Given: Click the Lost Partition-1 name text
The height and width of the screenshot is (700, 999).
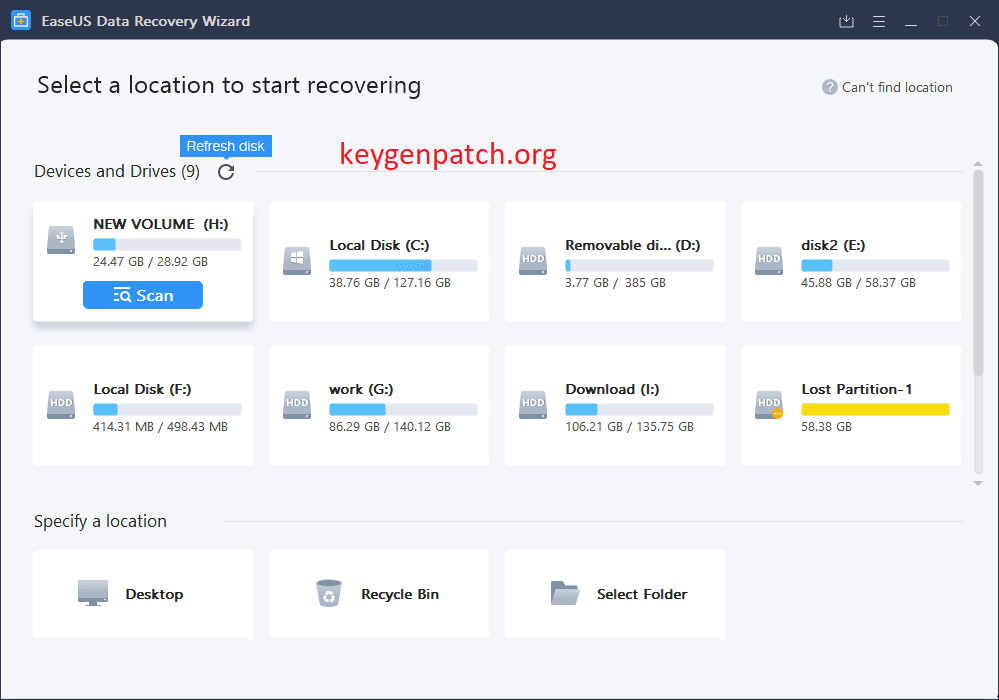Looking at the screenshot, I should pos(856,389).
